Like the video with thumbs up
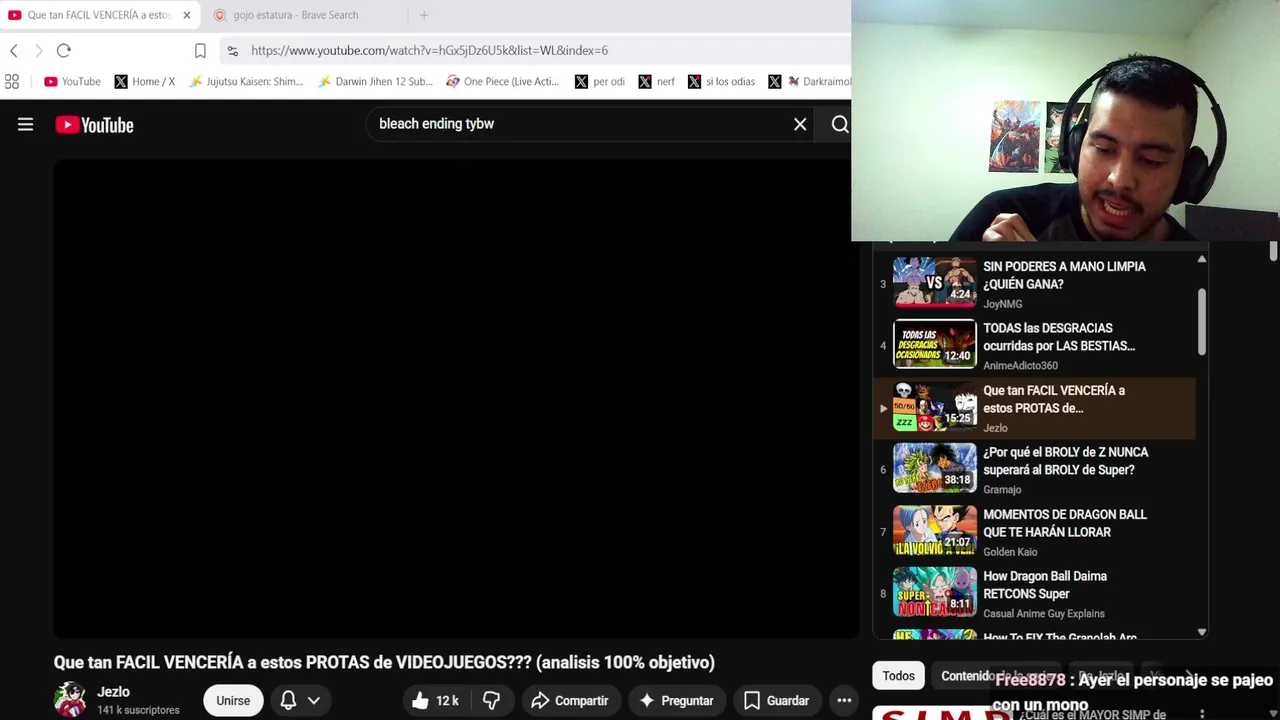Image resolution: width=1280 pixels, height=720 pixels. click(x=434, y=700)
